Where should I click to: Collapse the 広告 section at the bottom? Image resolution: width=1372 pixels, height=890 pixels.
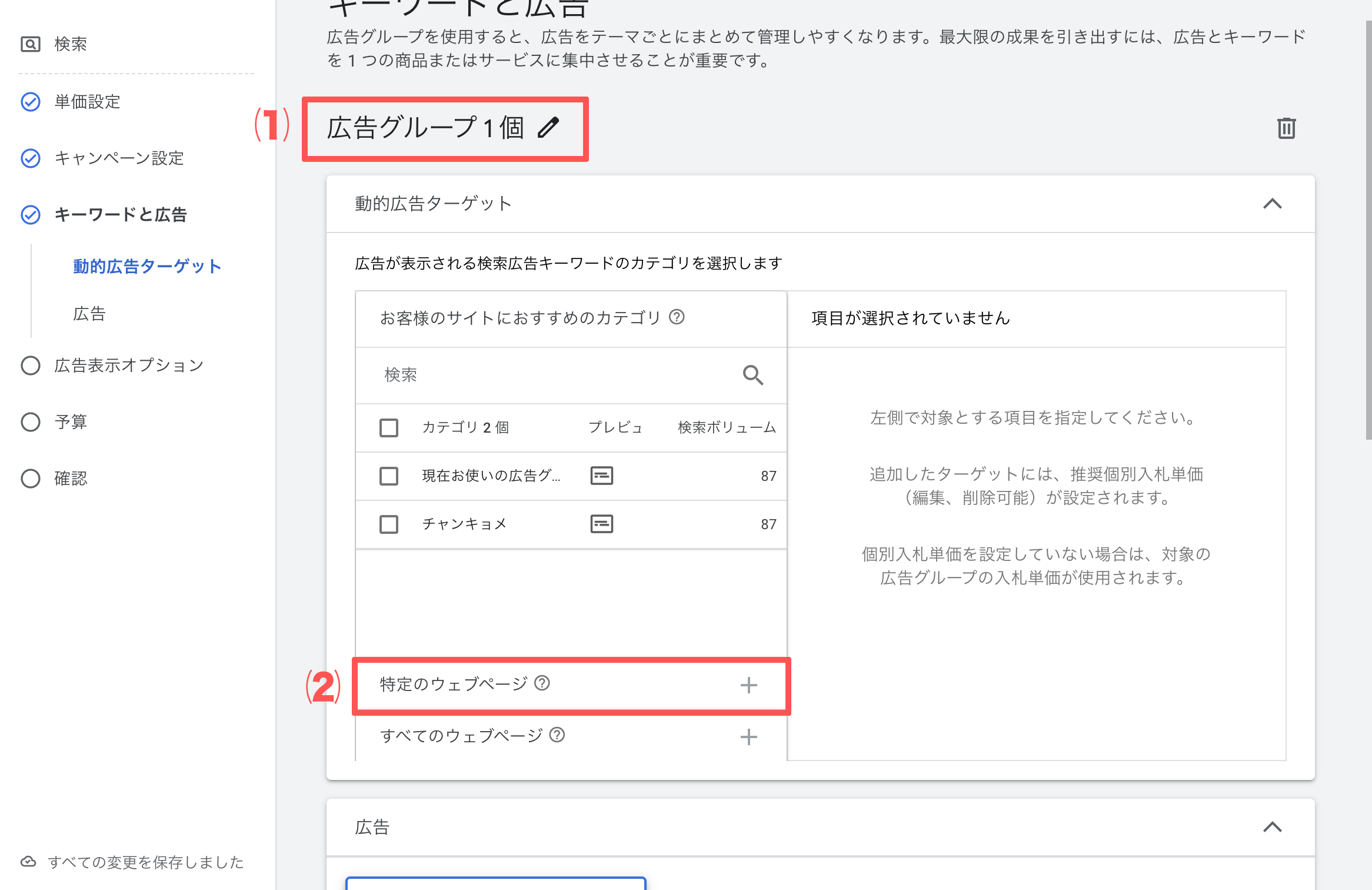(1274, 827)
